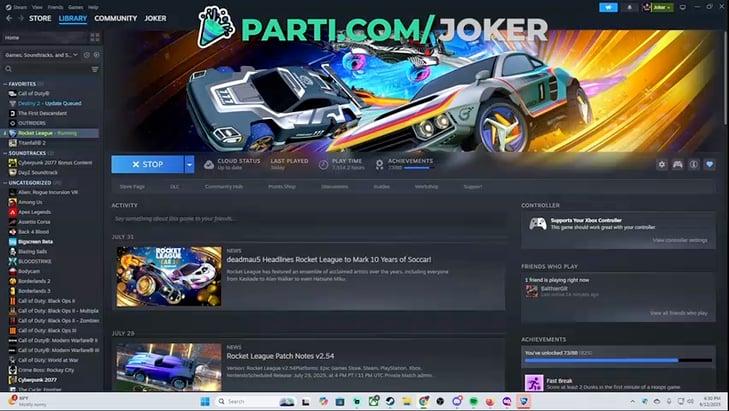Screen dimensions: 729x411
Task: Open controller configuration icon
Action: coord(677,165)
